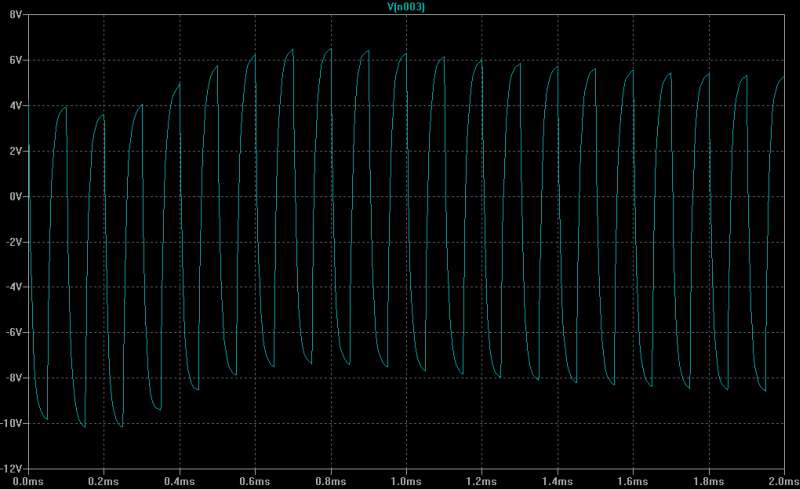Click the 0.6ms time axis label
Screen dimensions: 800x489
click(x=255, y=481)
